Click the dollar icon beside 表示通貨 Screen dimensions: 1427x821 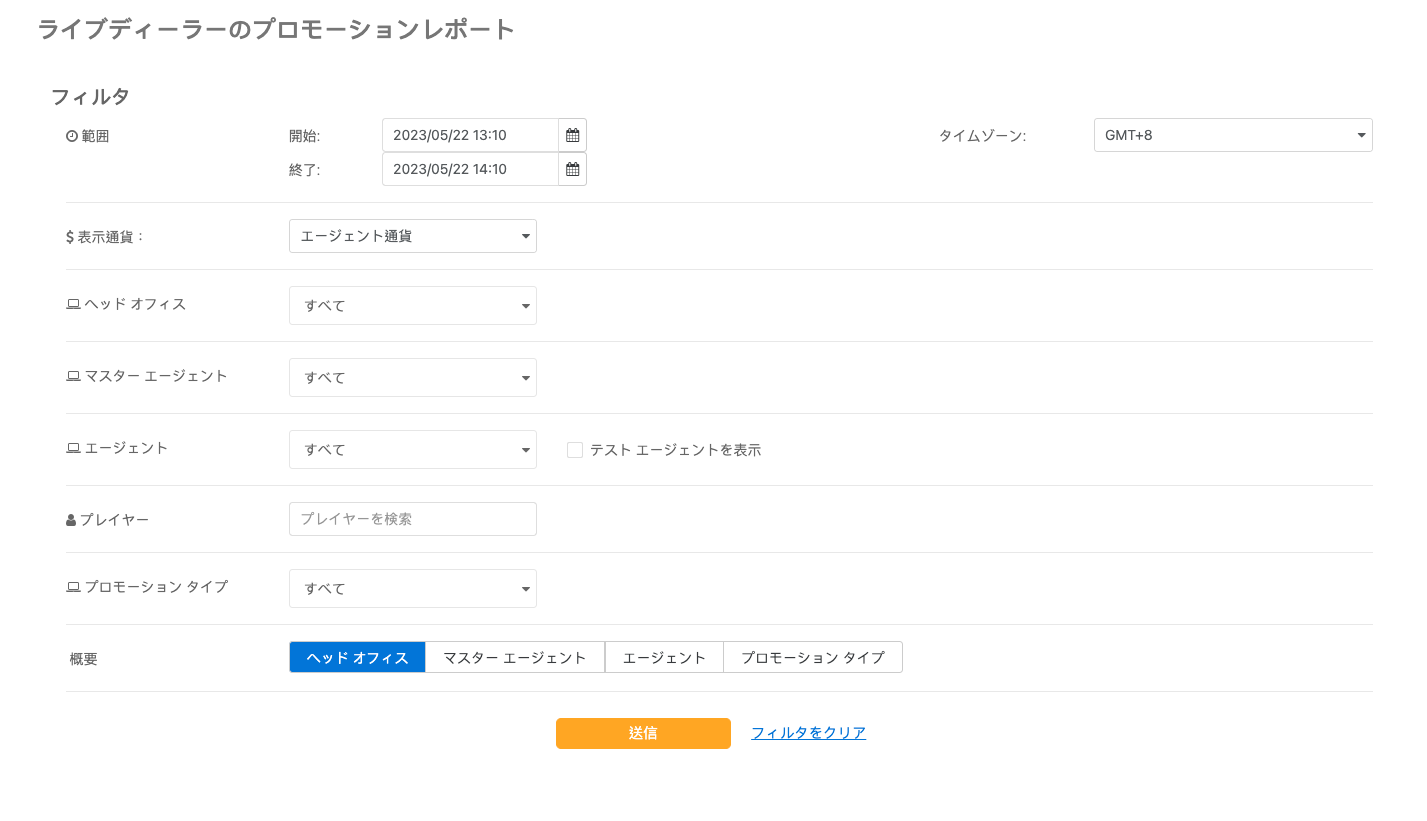[69, 236]
